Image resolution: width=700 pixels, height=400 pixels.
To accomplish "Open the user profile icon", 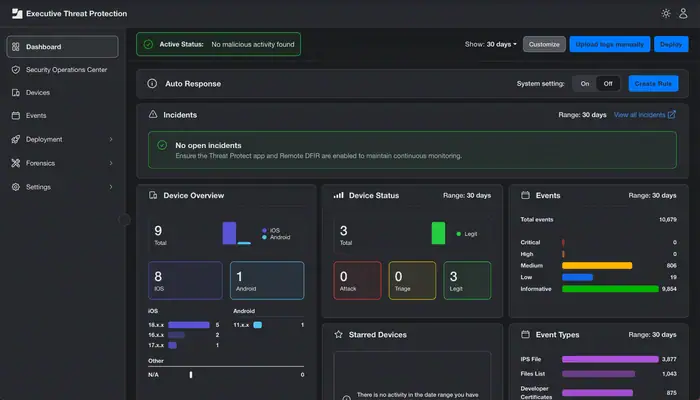I will point(683,14).
